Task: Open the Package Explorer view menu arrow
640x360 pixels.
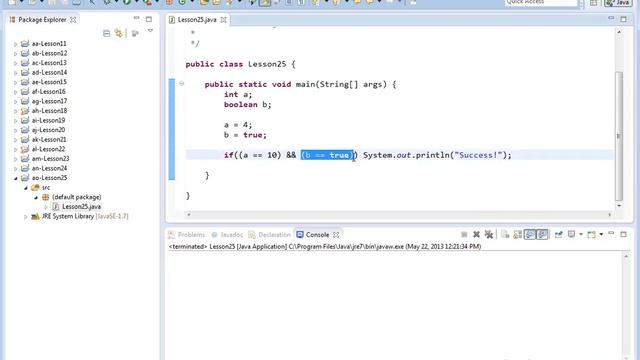Action: [x=150, y=31]
